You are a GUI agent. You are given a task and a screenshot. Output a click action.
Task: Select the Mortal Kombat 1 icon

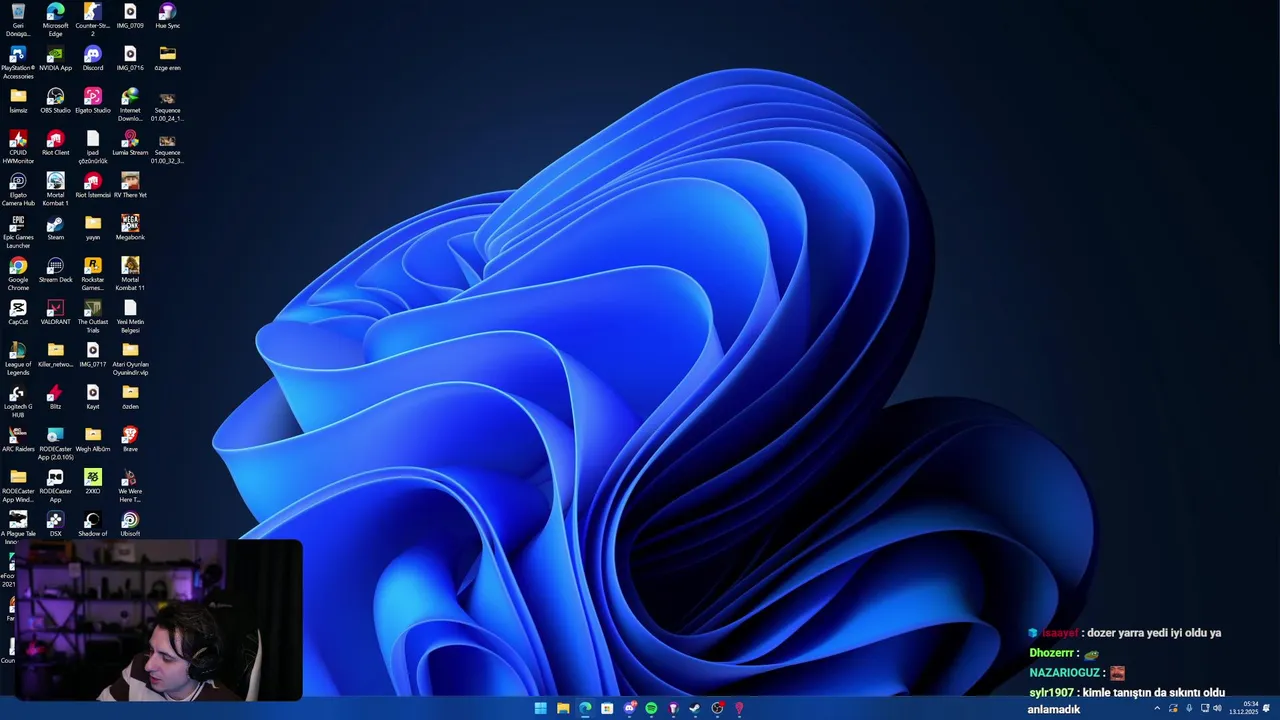[x=55, y=189]
